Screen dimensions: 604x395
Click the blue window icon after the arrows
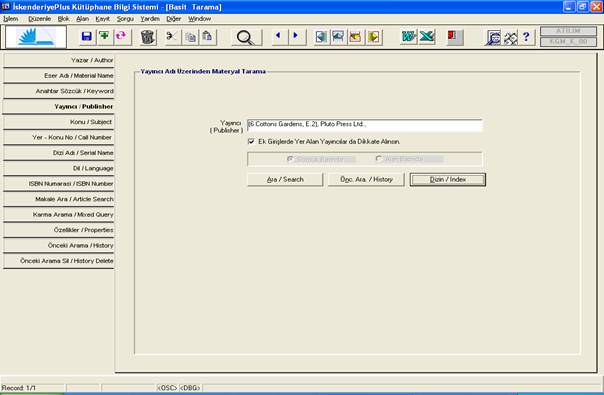click(321, 37)
